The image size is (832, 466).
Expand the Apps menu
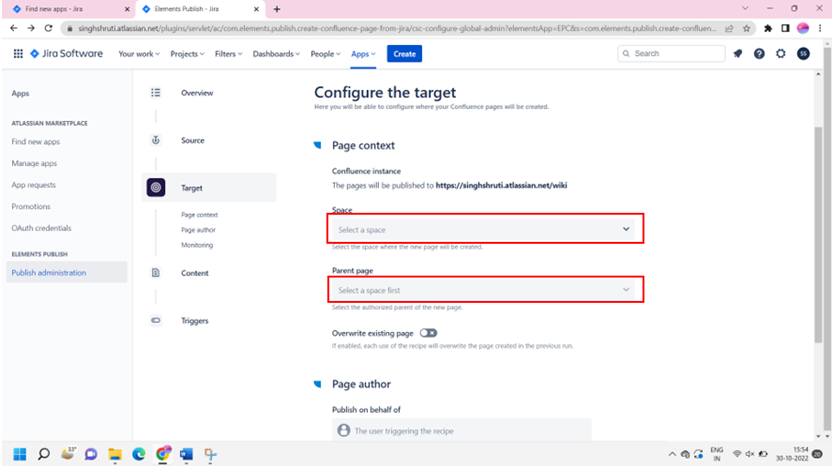[363, 54]
